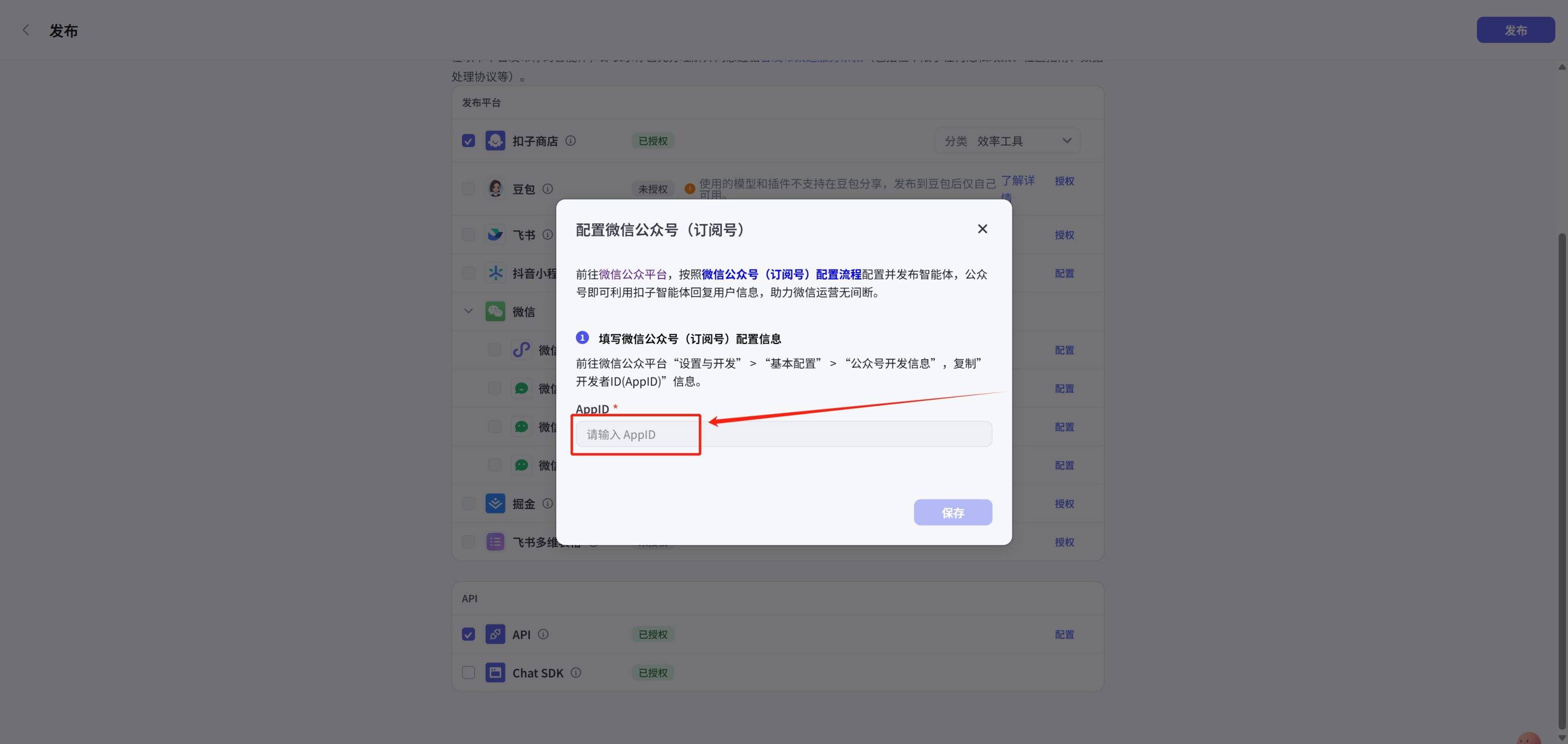Viewport: 1568px width, 744px height.
Task: Click the 掘金 platform icon
Action: [x=495, y=503]
